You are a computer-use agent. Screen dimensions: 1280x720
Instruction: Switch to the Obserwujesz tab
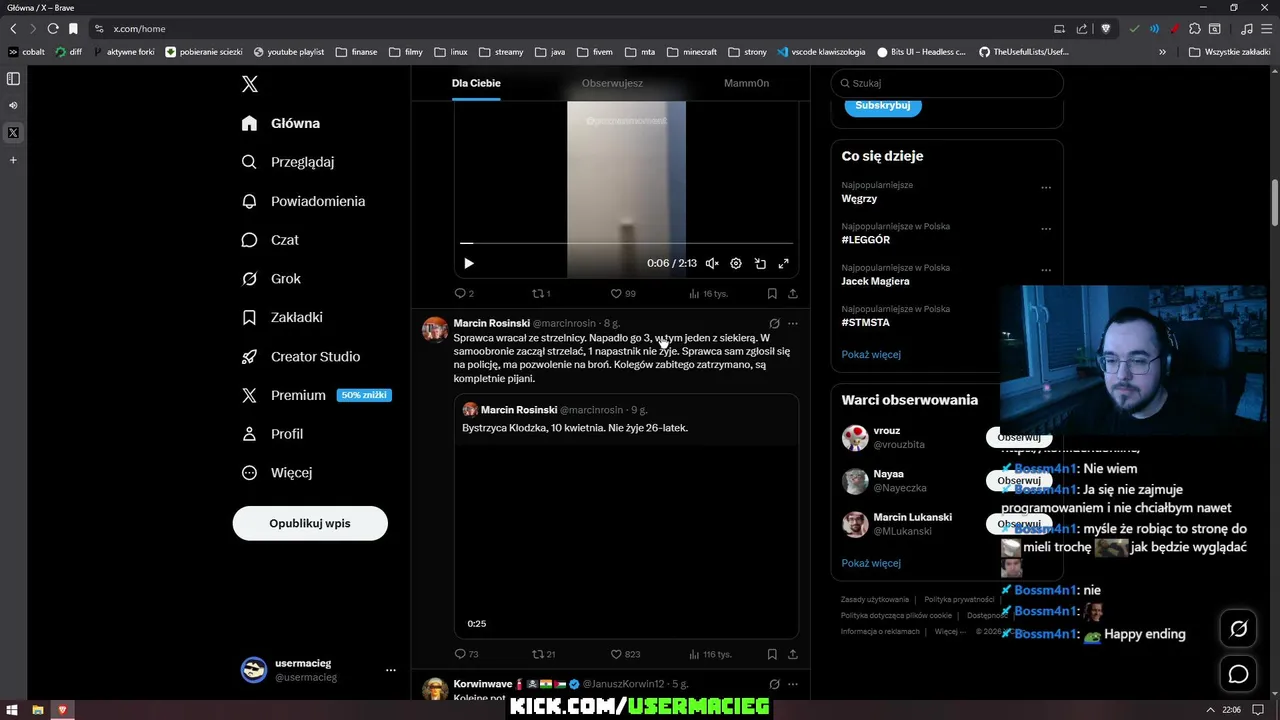click(612, 83)
